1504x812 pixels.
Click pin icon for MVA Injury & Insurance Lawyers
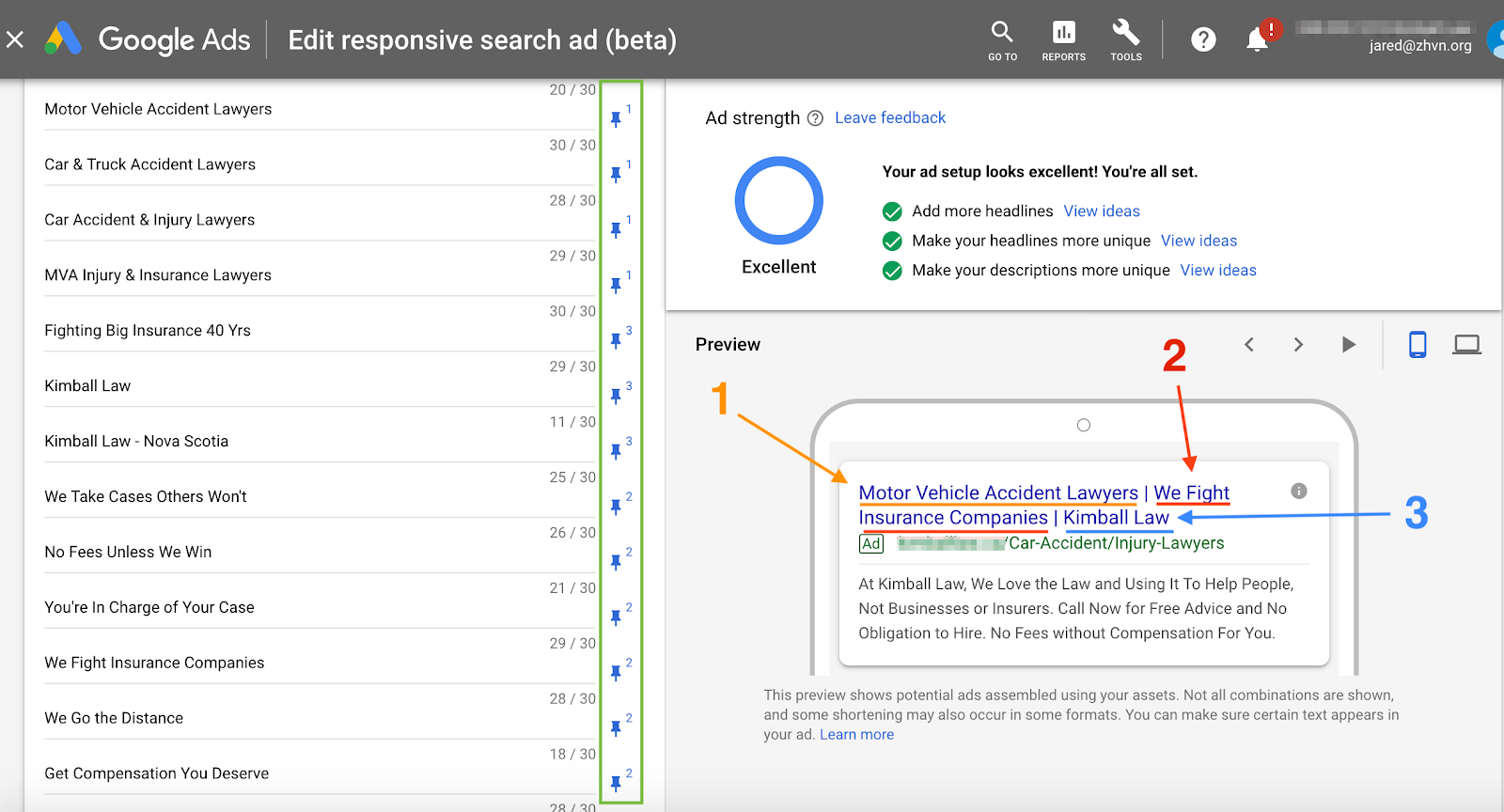(x=616, y=286)
